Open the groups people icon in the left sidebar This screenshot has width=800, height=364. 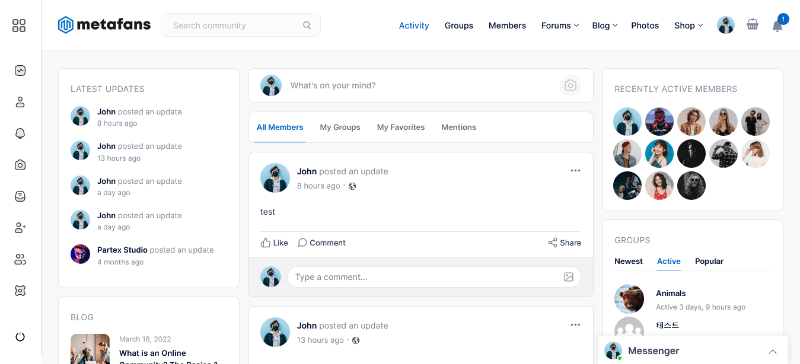tap(20, 259)
